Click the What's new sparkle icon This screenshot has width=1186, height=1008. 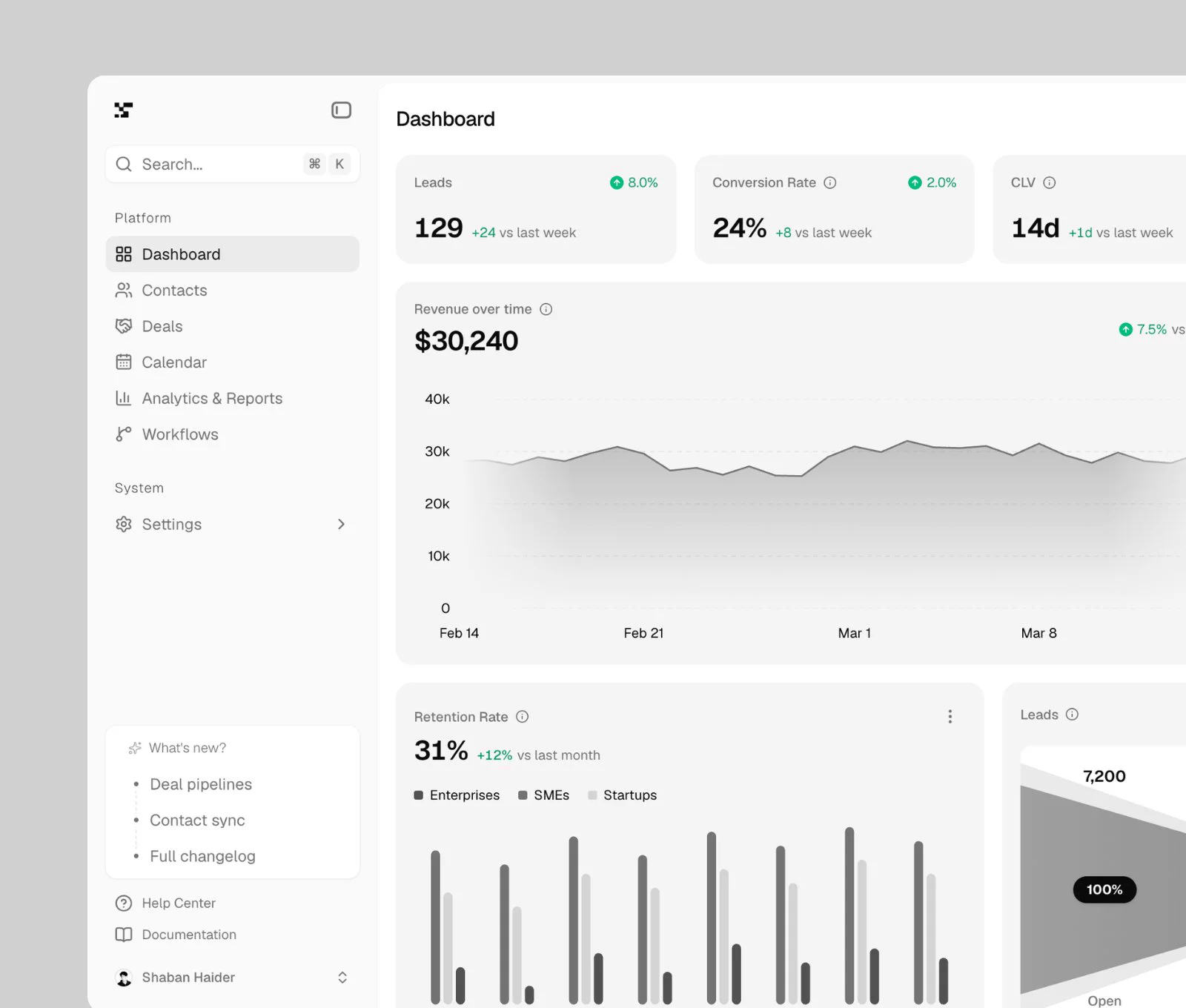pyautogui.click(x=135, y=748)
